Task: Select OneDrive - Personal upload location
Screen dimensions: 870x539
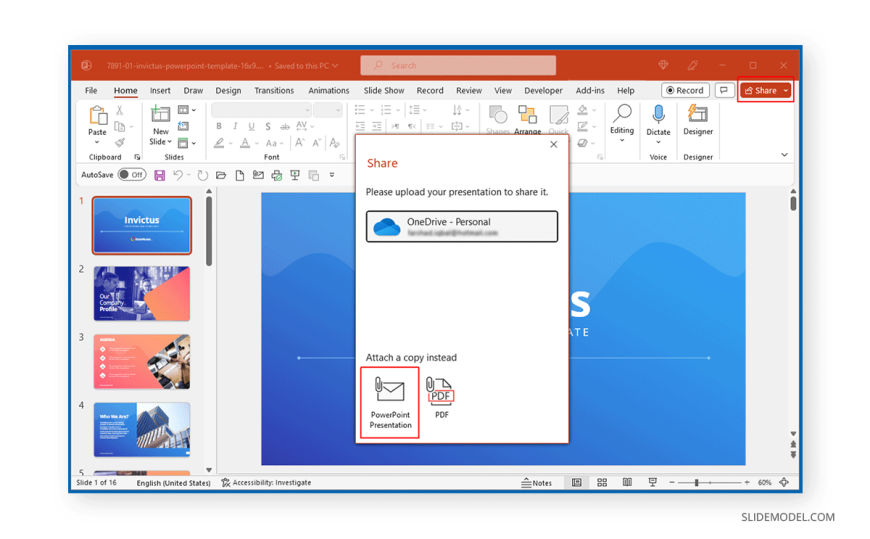Action: coord(462,226)
